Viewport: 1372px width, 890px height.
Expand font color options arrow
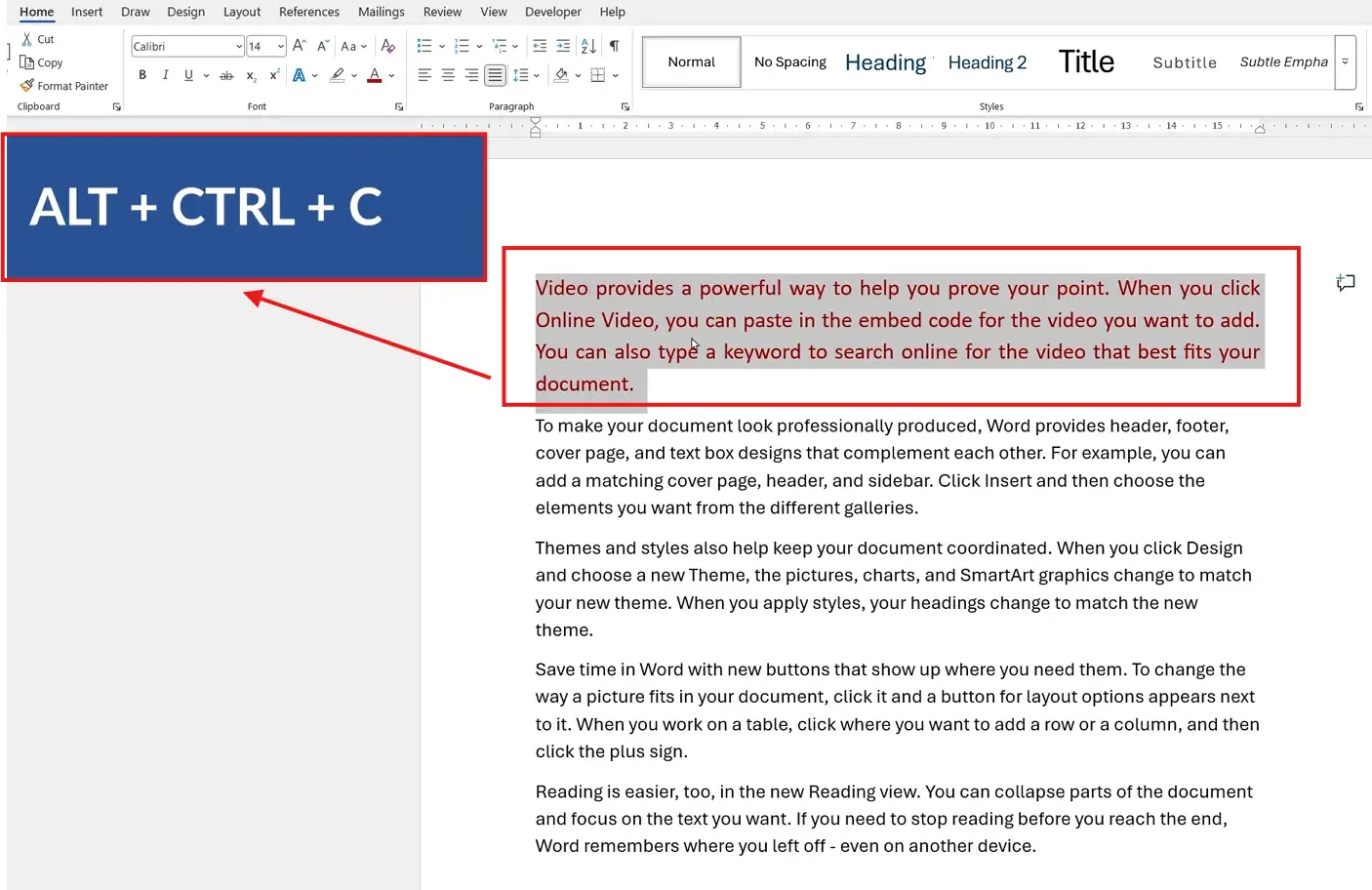pyautogui.click(x=391, y=75)
